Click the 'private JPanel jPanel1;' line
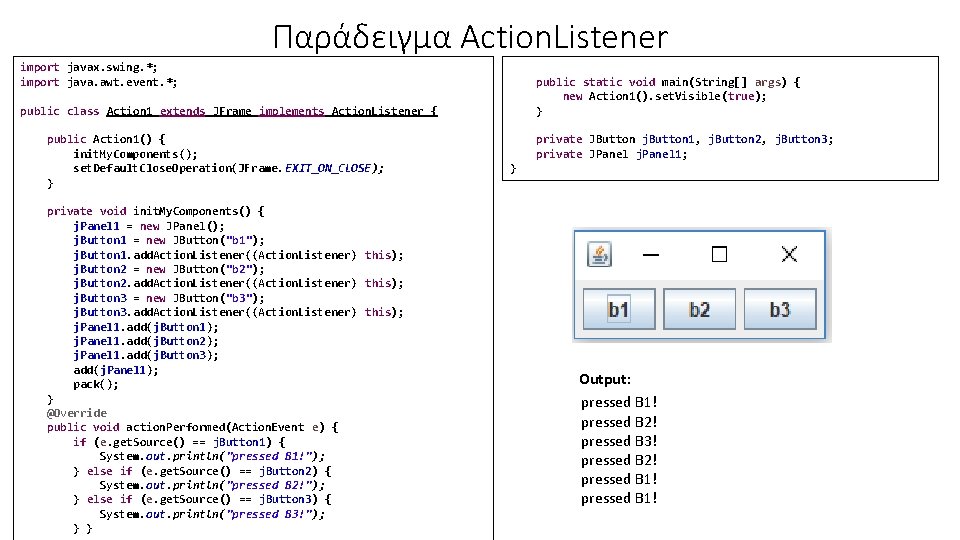The image size is (960, 540). pos(612,154)
